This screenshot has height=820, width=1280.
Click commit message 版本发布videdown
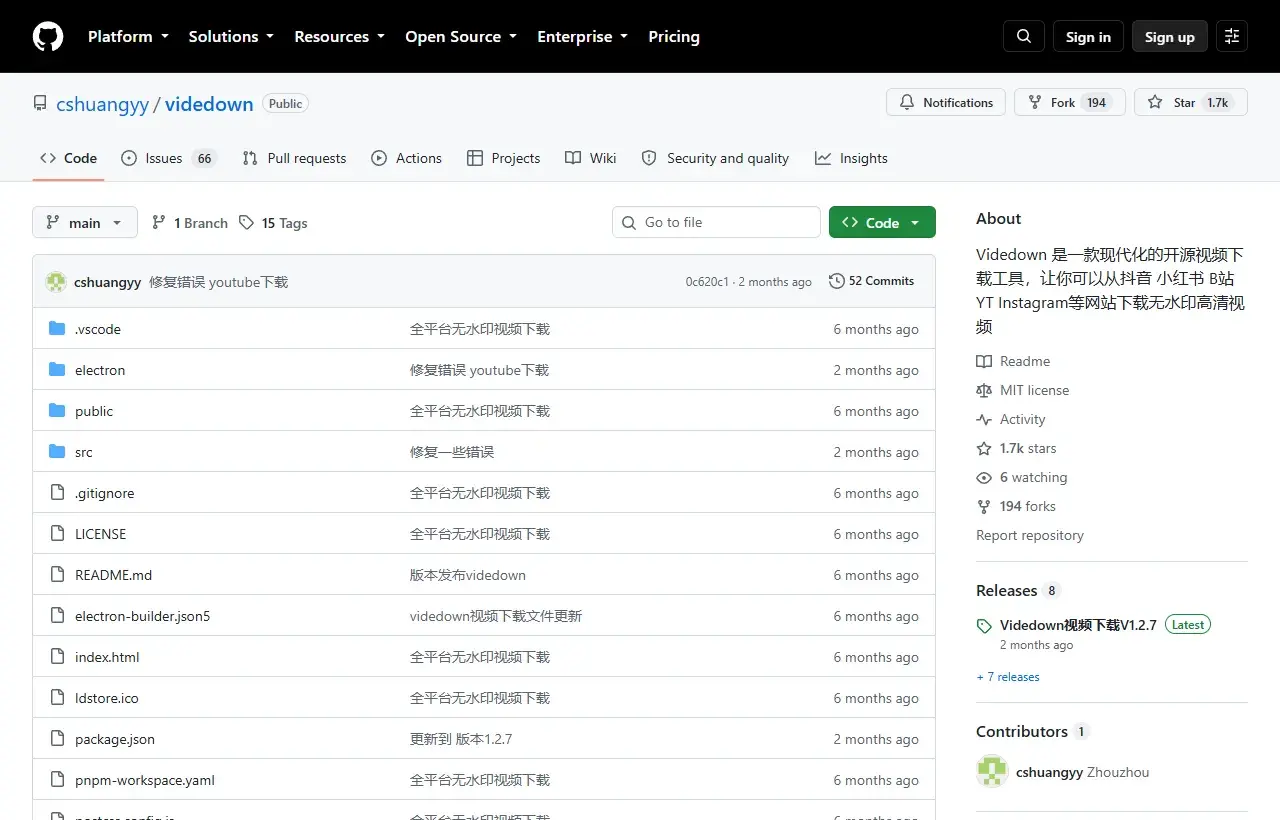[x=468, y=575]
